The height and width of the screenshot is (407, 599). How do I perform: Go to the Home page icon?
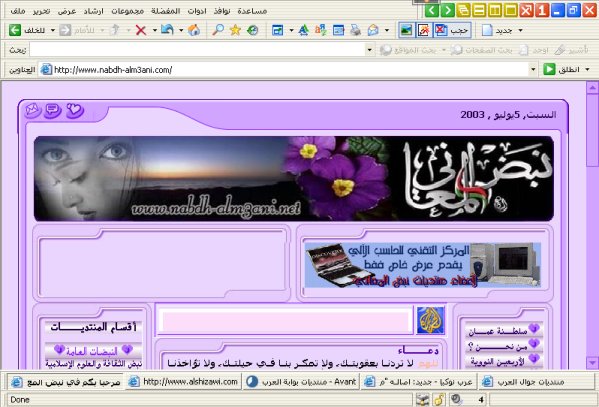tap(194, 30)
